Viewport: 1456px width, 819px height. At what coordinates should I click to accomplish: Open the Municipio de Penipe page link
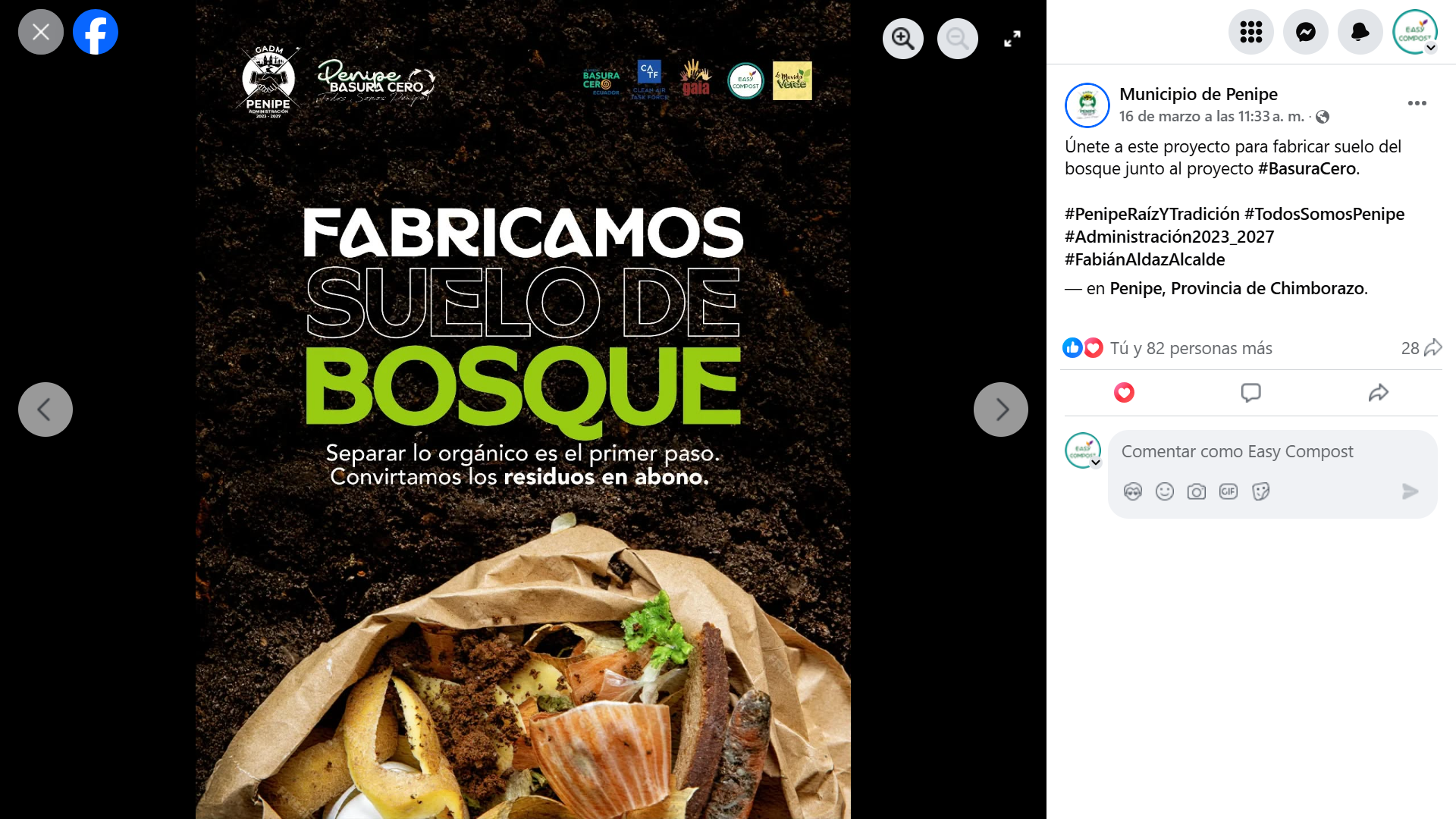[x=1198, y=94]
